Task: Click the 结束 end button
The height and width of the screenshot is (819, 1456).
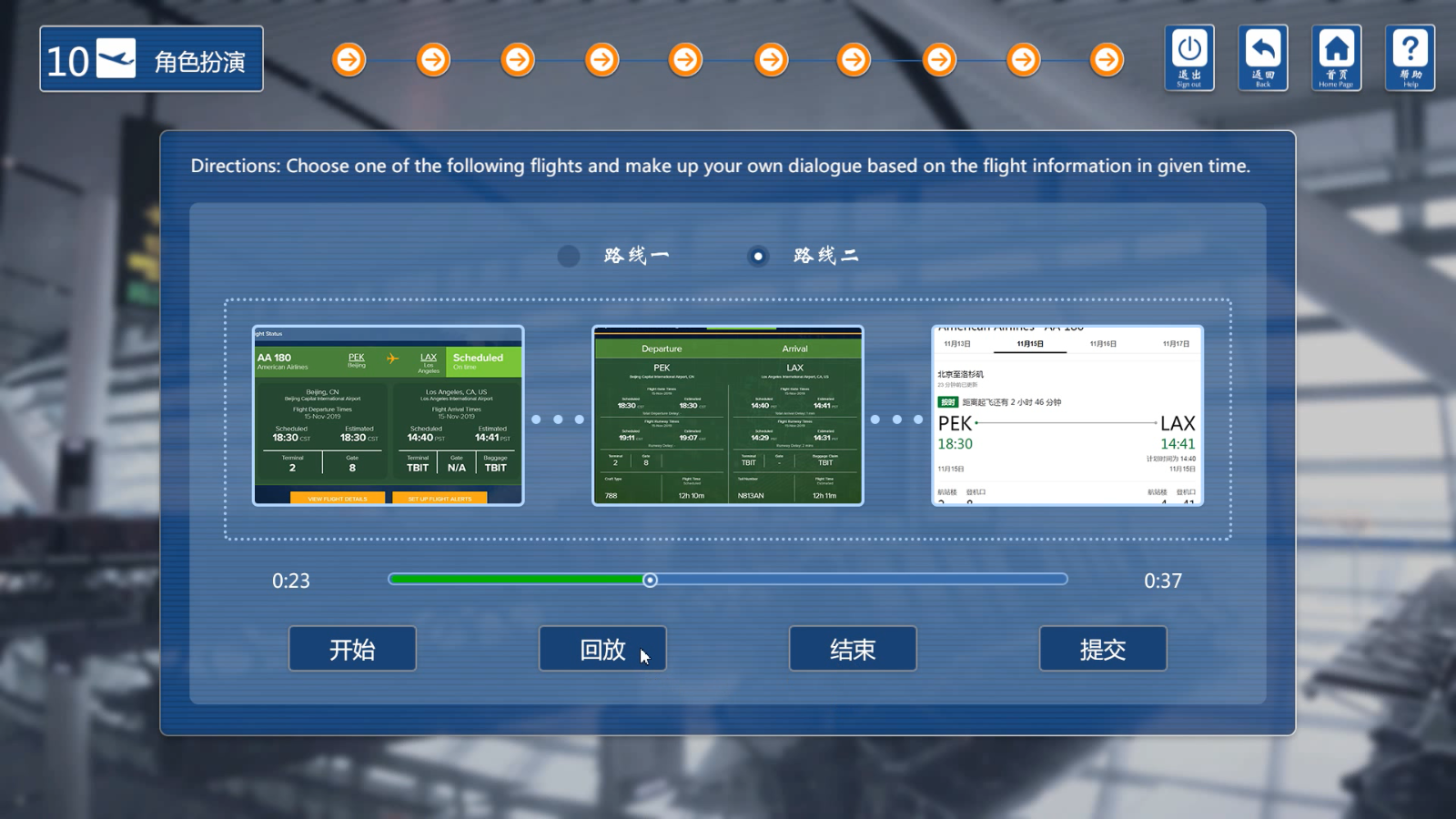Action: coord(852,649)
